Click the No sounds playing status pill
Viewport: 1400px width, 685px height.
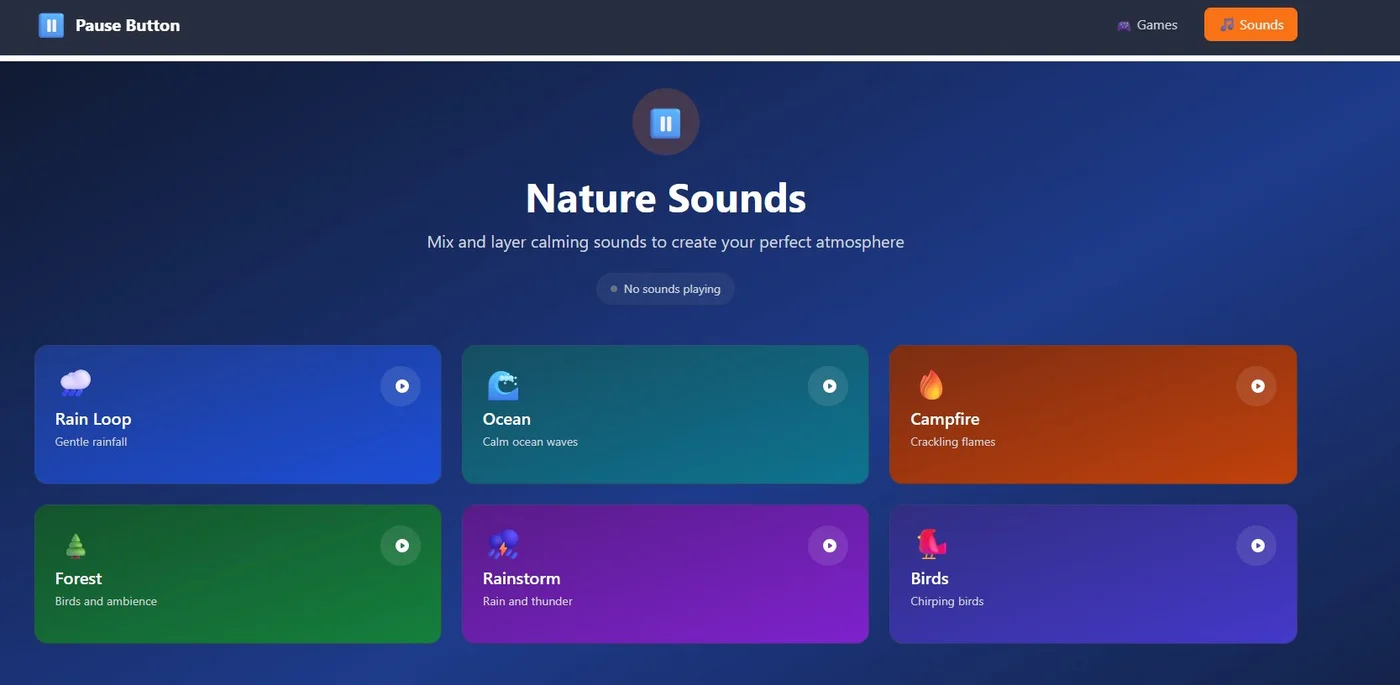click(x=665, y=288)
